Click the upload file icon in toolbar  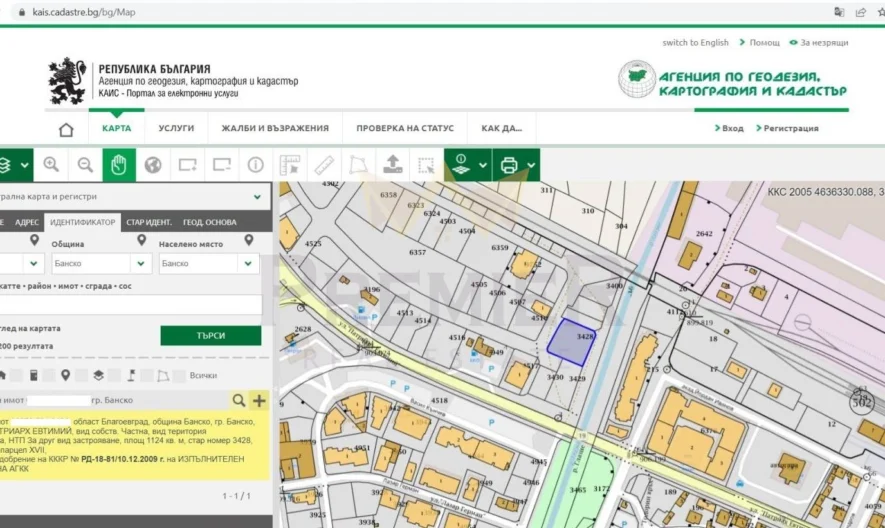coord(392,165)
